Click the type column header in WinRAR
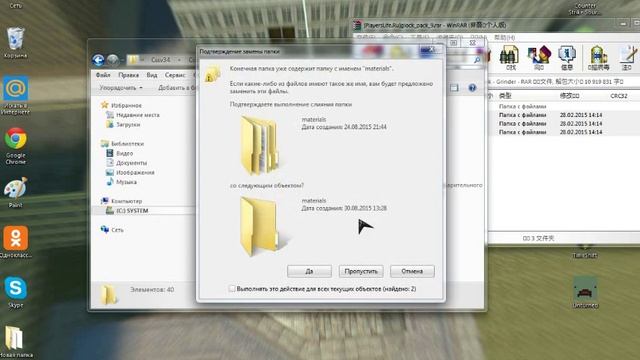Screen dimensions: 640x360 pyautogui.click(x=505, y=96)
